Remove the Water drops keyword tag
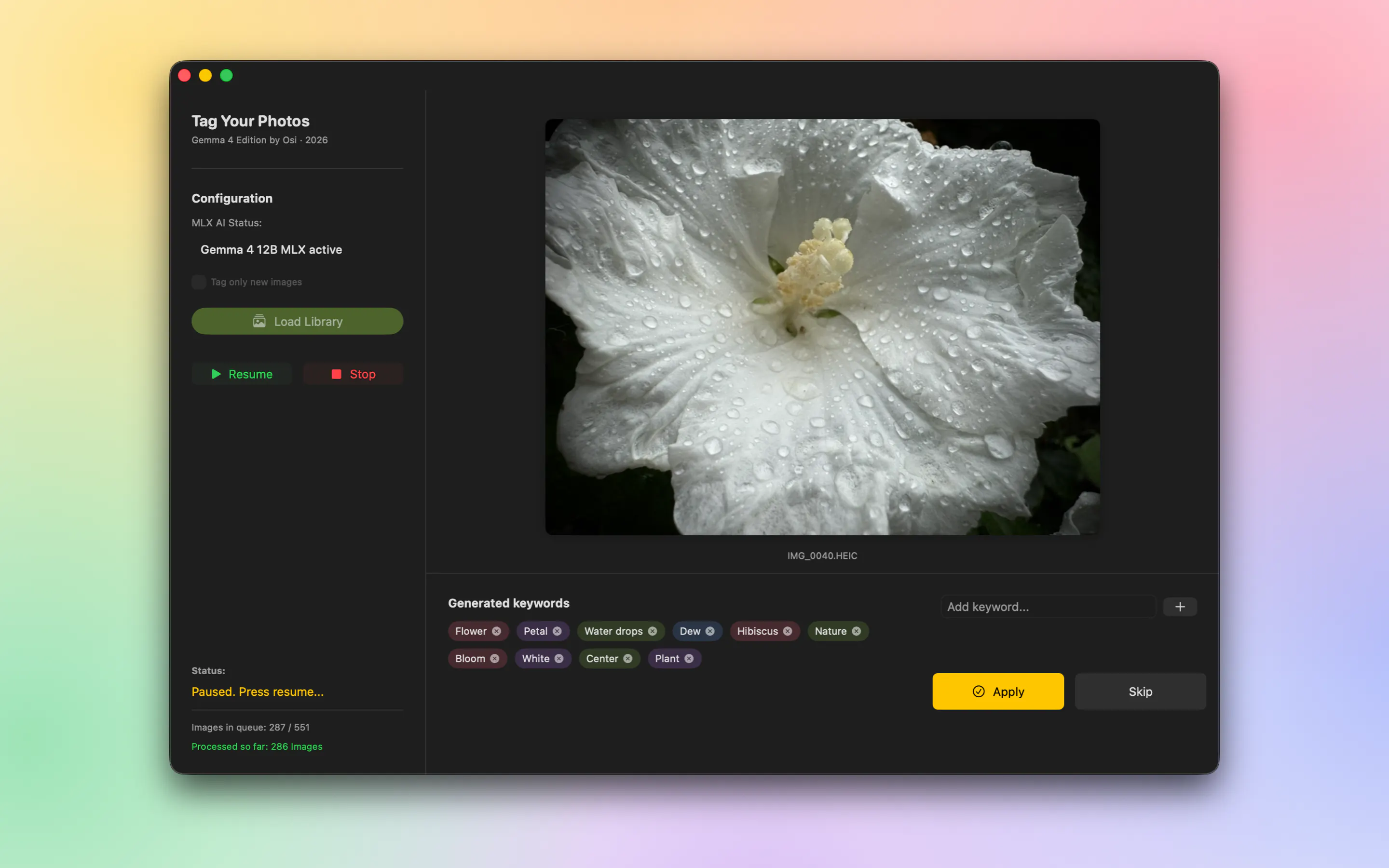1389x868 pixels. coord(652,631)
